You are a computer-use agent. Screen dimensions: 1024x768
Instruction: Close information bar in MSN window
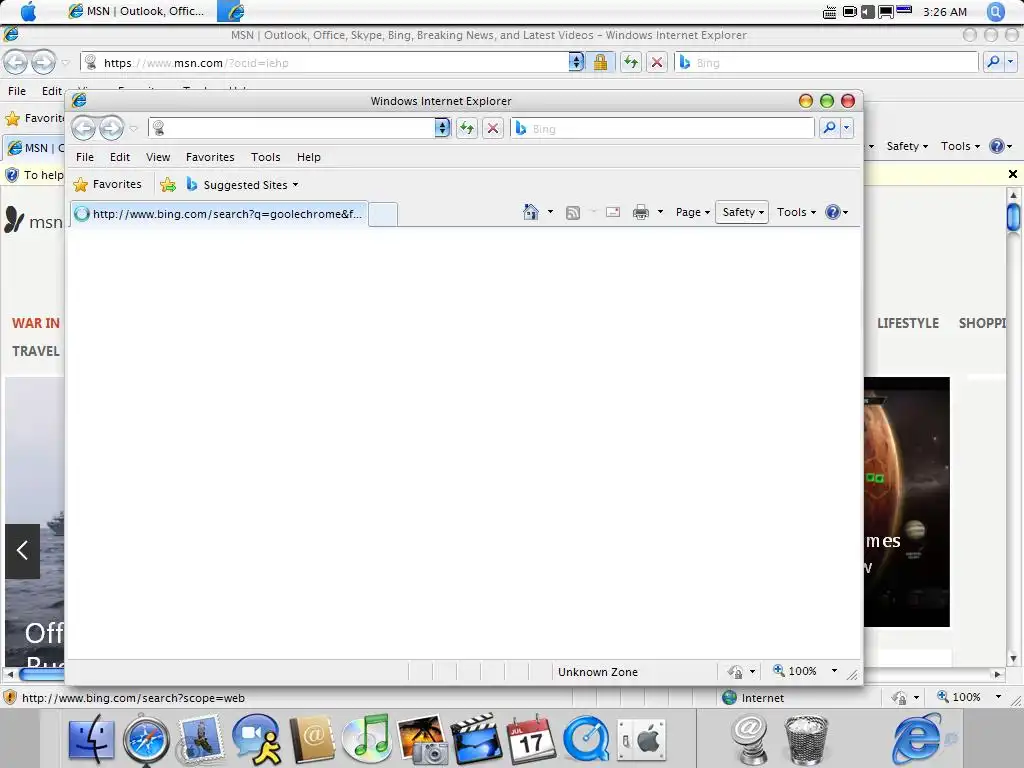(x=1012, y=174)
